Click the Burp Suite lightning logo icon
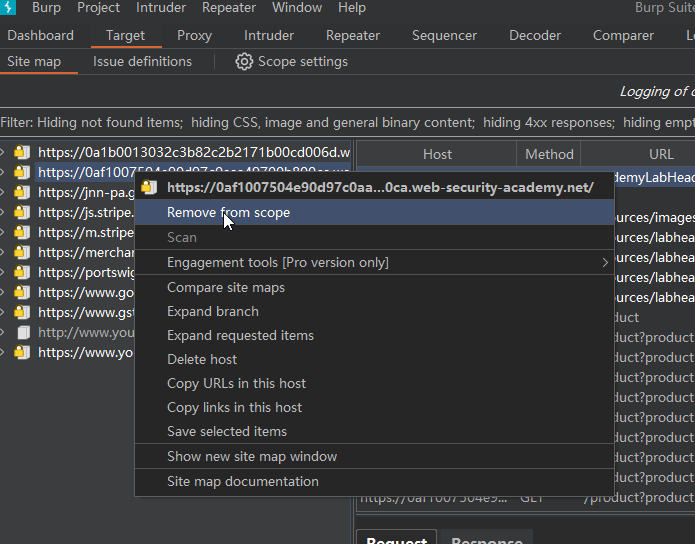This screenshot has width=695, height=544. [8, 7]
